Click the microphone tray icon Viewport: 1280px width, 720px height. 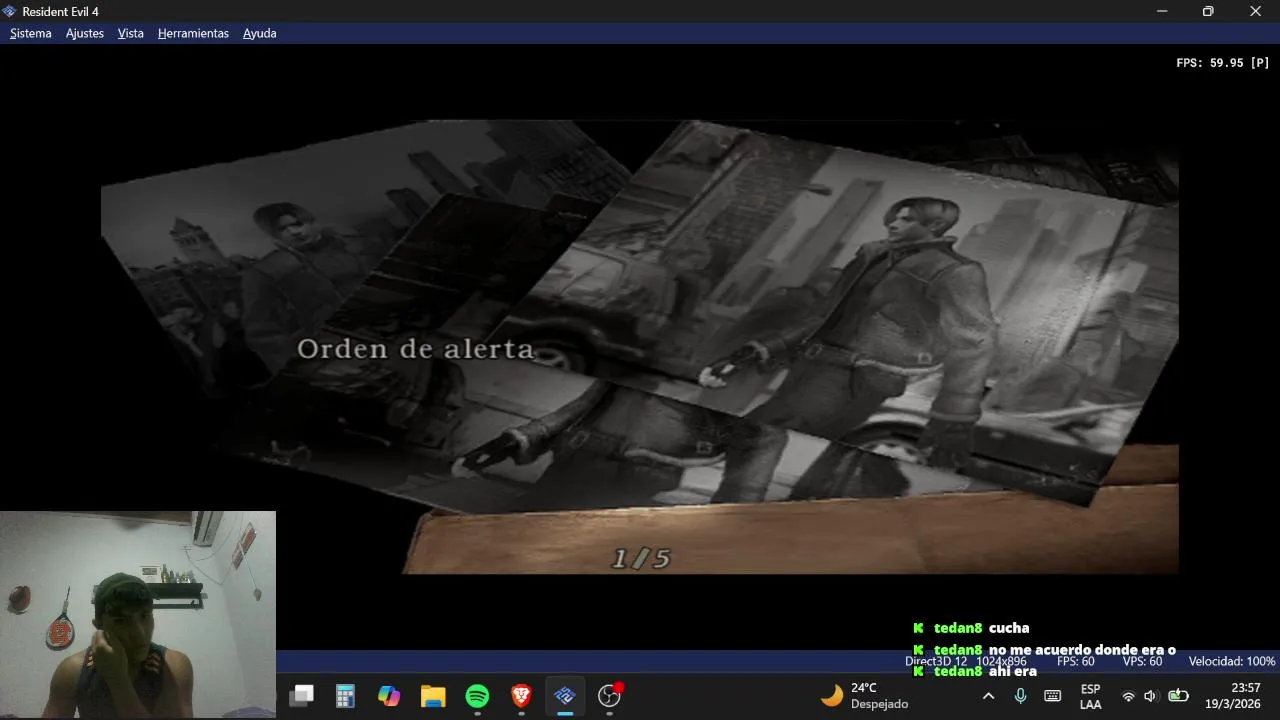tap(1020, 696)
